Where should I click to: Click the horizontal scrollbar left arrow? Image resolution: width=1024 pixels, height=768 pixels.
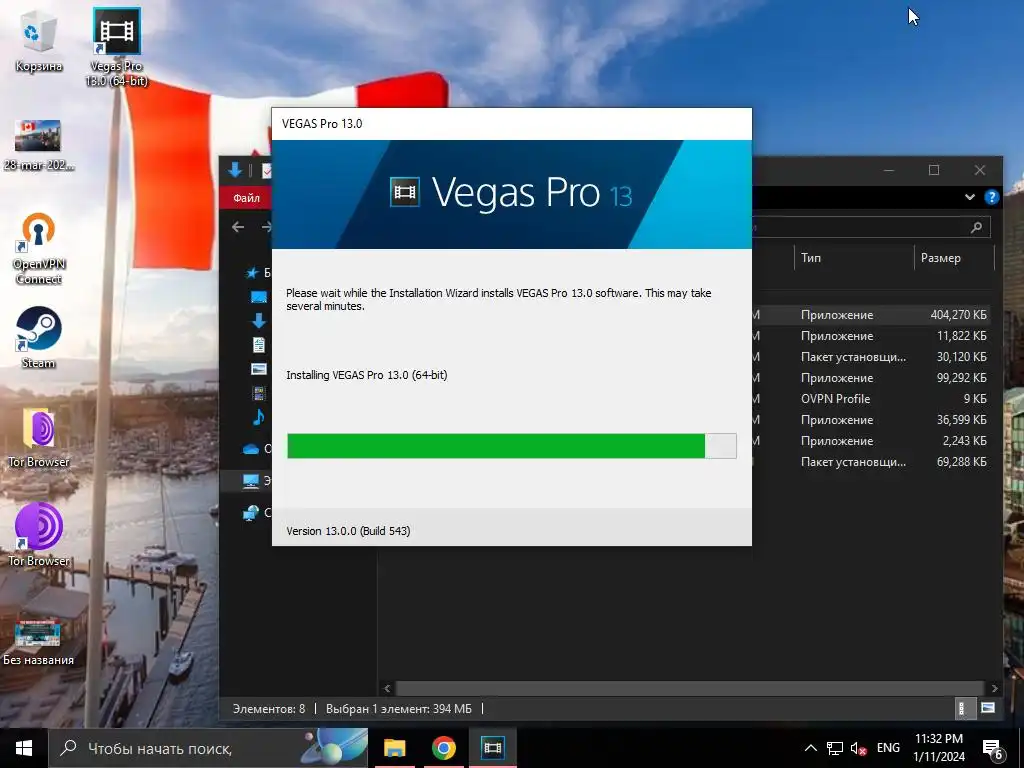(x=387, y=688)
